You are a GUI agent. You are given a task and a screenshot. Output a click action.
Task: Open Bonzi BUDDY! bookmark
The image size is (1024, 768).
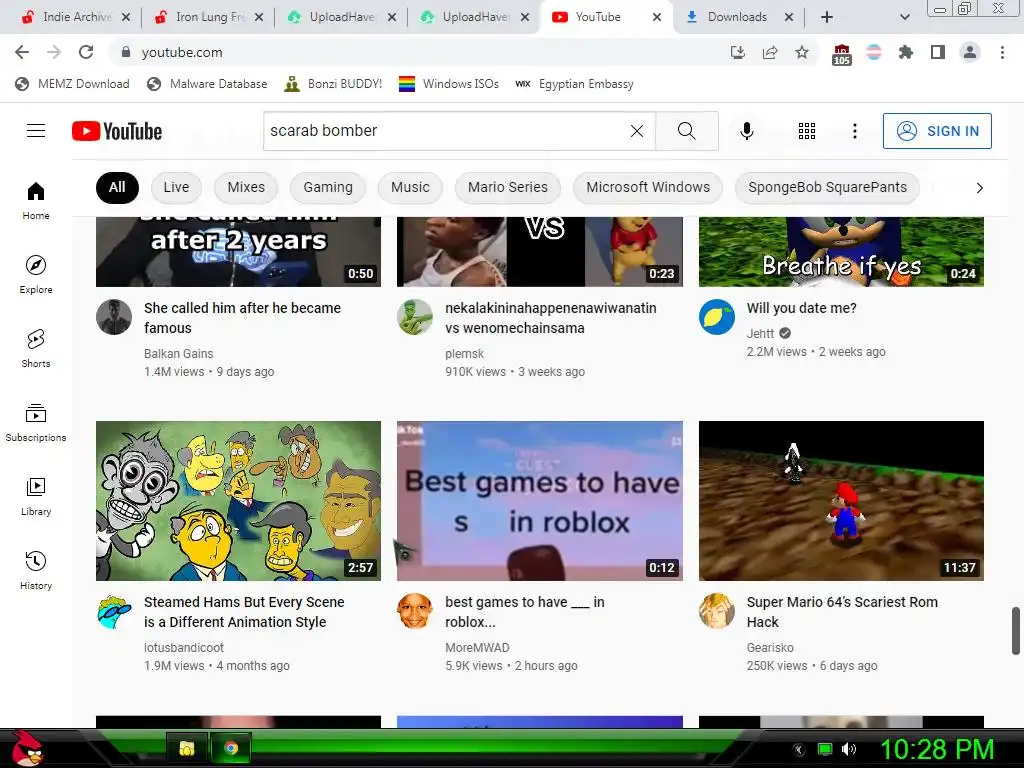point(333,84)
